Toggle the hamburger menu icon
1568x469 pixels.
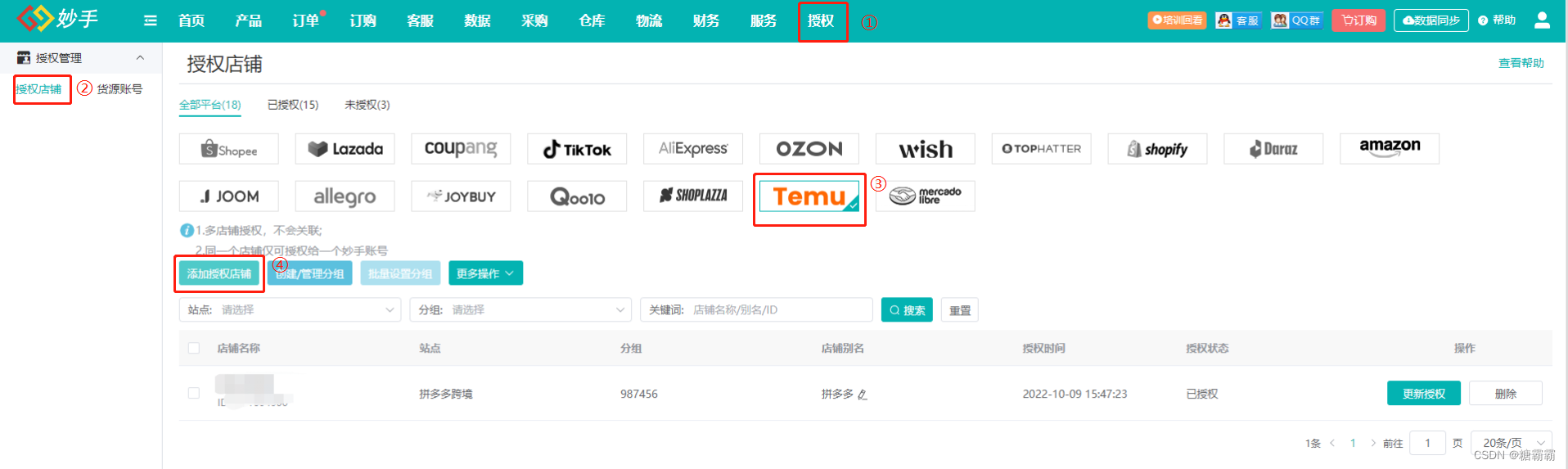tap(151, 20)
